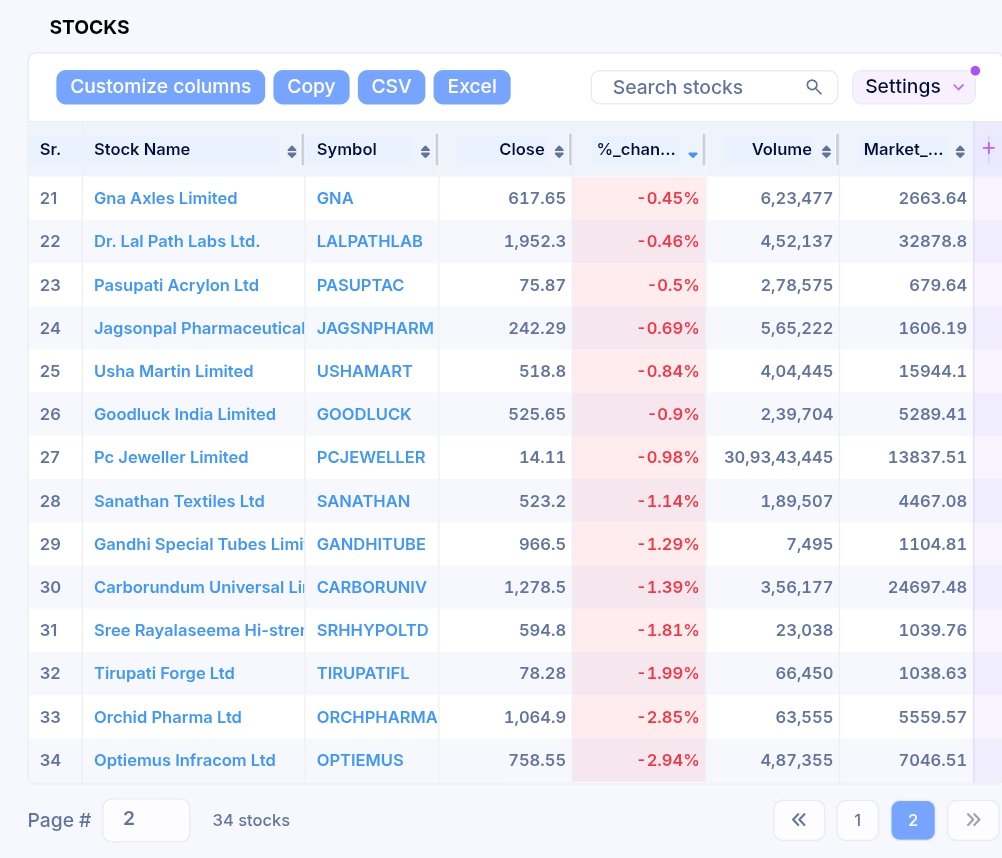This screenshot has height=858, width=1002.
Task: Open Sree Rayalaseema Hi-strength link
Action: click(x=199, y=631)
